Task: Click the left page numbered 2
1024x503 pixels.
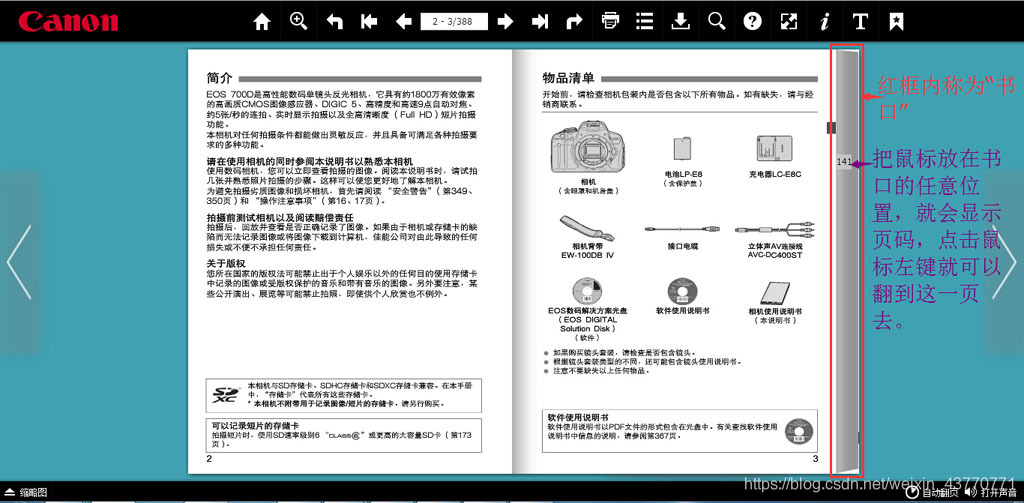Action: tap(349, 263)
